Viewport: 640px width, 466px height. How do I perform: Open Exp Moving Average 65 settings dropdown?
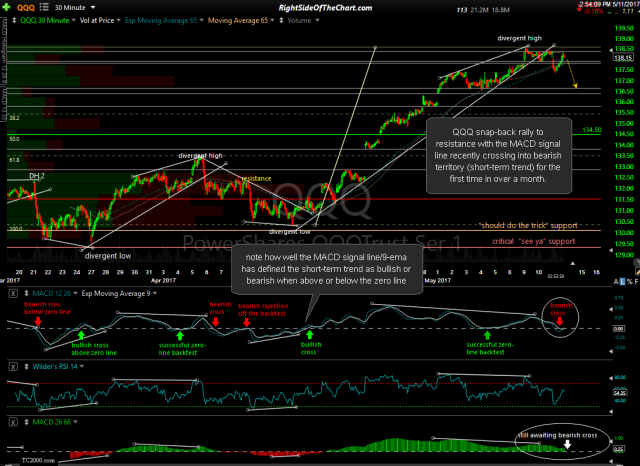click(x=201, y=20)
